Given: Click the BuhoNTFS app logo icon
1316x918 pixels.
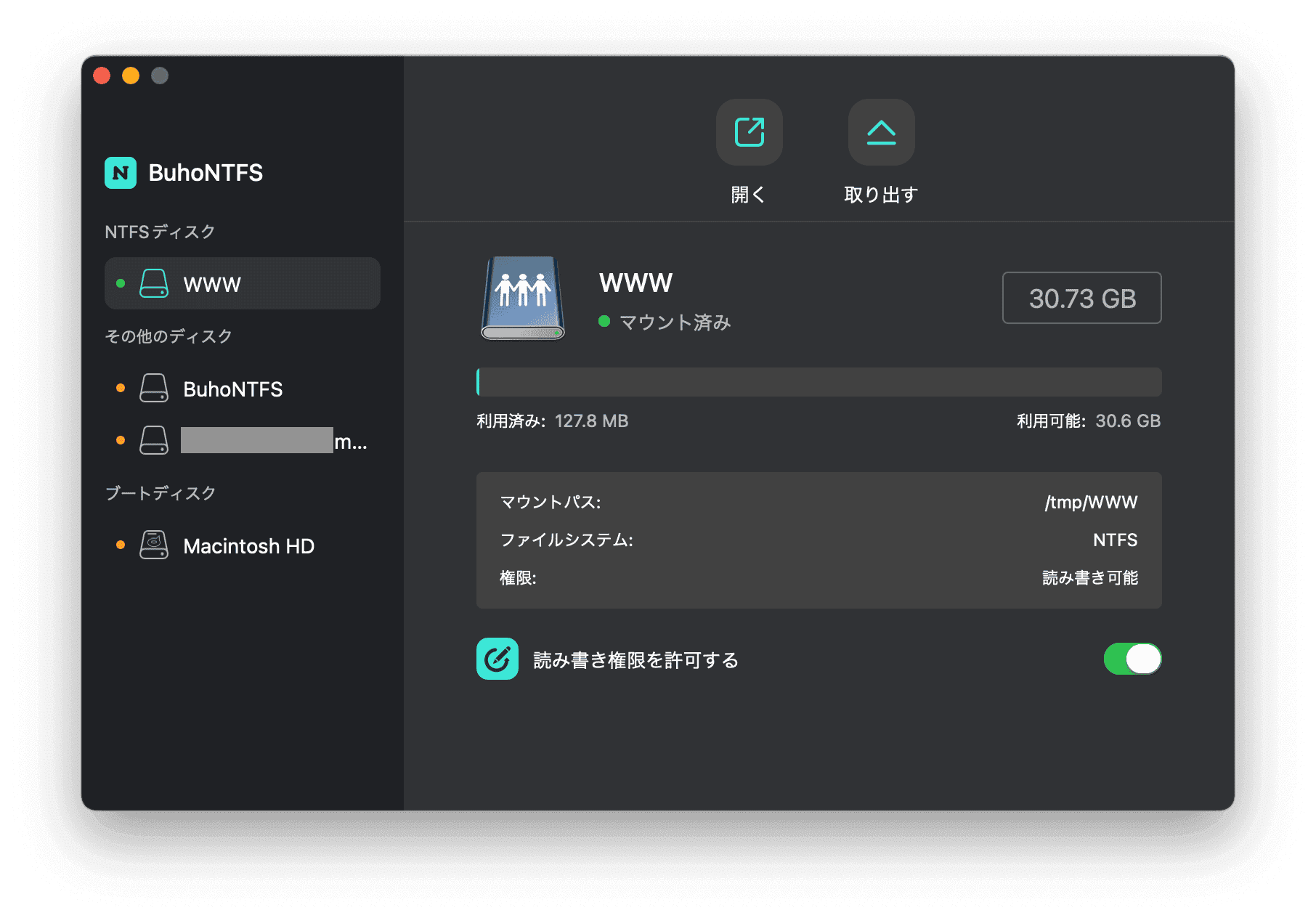Looking at the screenshot, I should [x=121, y=173].
